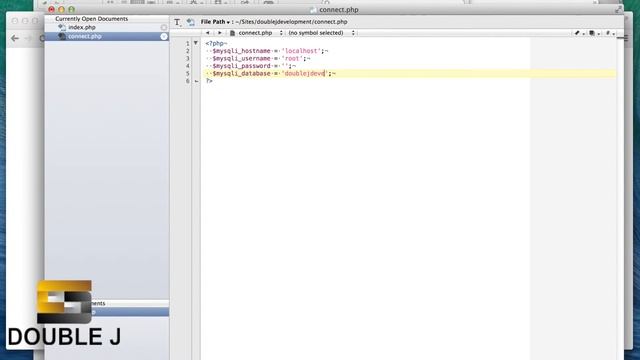Click the connect.php title bar proxy icon
The height and width of the screenshot is (360, 640).
(313, 10)
